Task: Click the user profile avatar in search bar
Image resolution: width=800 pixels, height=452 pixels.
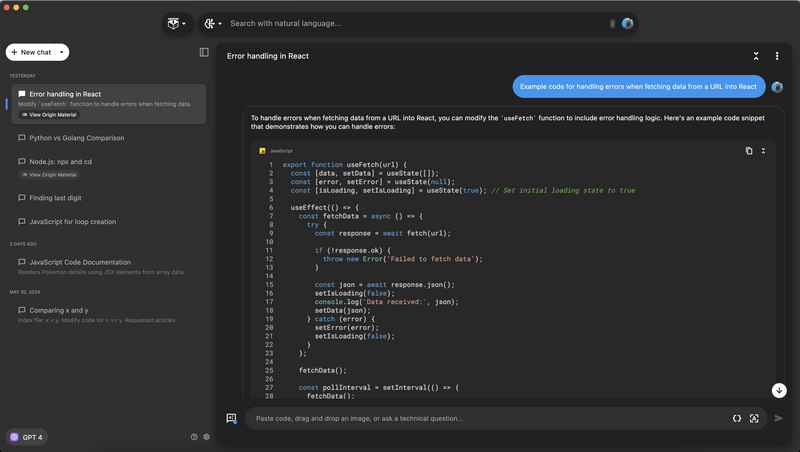Action: click(628, 23)
